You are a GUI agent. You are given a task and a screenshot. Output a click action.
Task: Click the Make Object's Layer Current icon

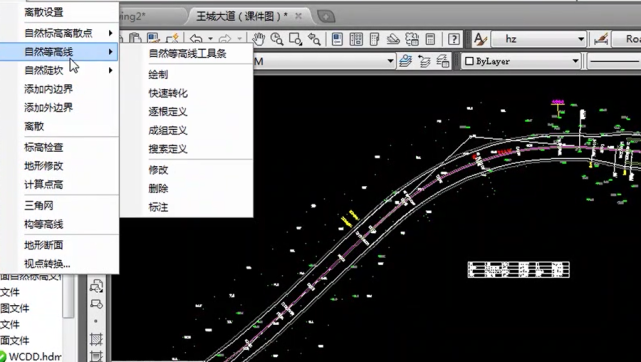click(406, 61)
